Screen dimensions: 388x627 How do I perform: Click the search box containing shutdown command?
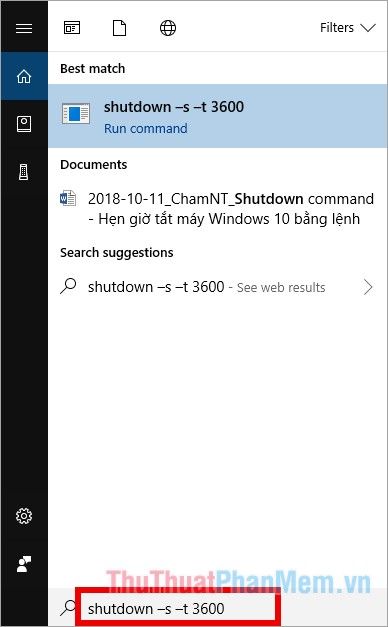pos(178,608)
